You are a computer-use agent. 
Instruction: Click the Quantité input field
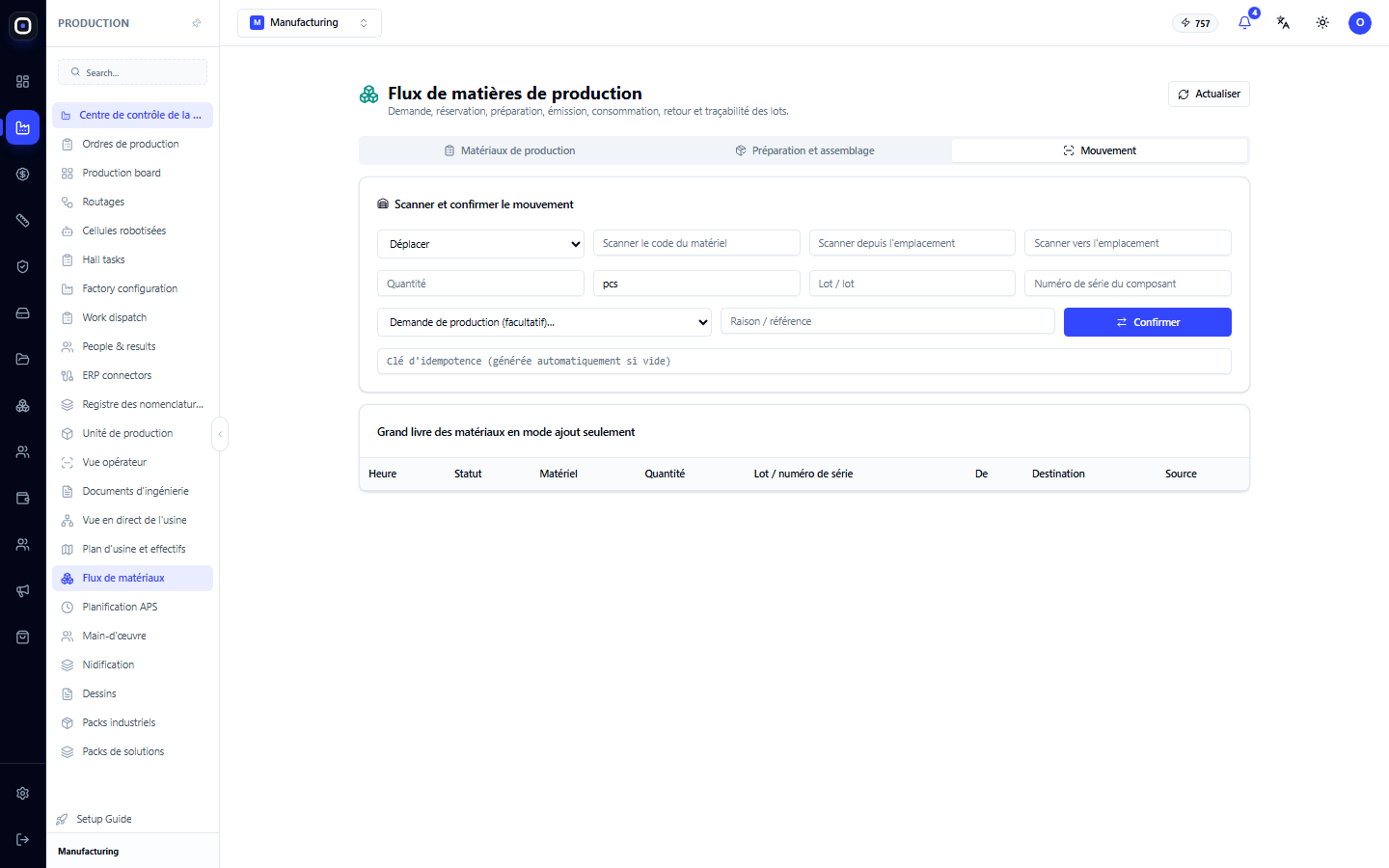point(480,284)
